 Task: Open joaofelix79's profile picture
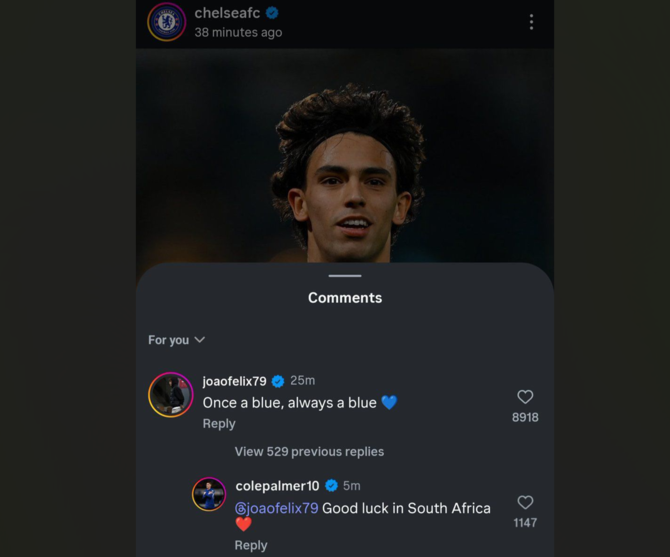tap(171, 395)
